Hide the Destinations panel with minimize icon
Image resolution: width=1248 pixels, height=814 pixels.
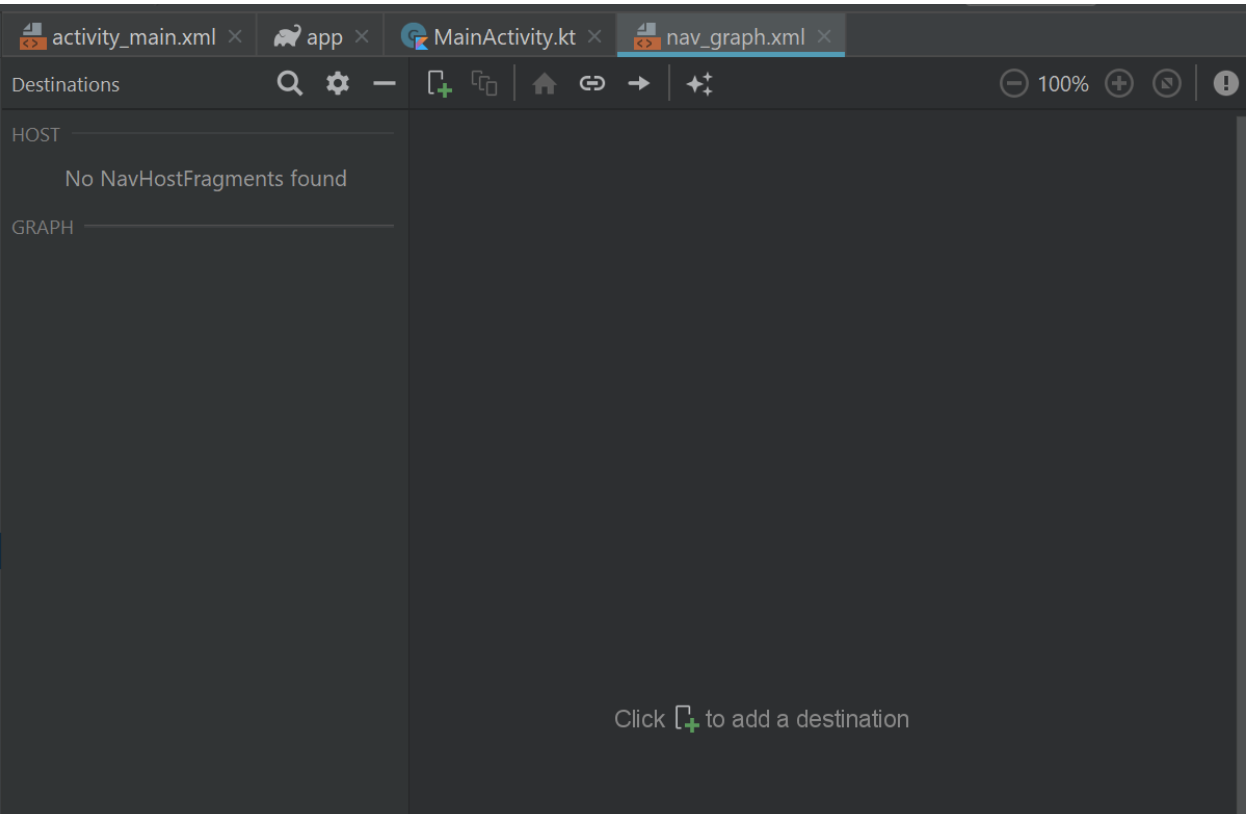pos(383,83)
